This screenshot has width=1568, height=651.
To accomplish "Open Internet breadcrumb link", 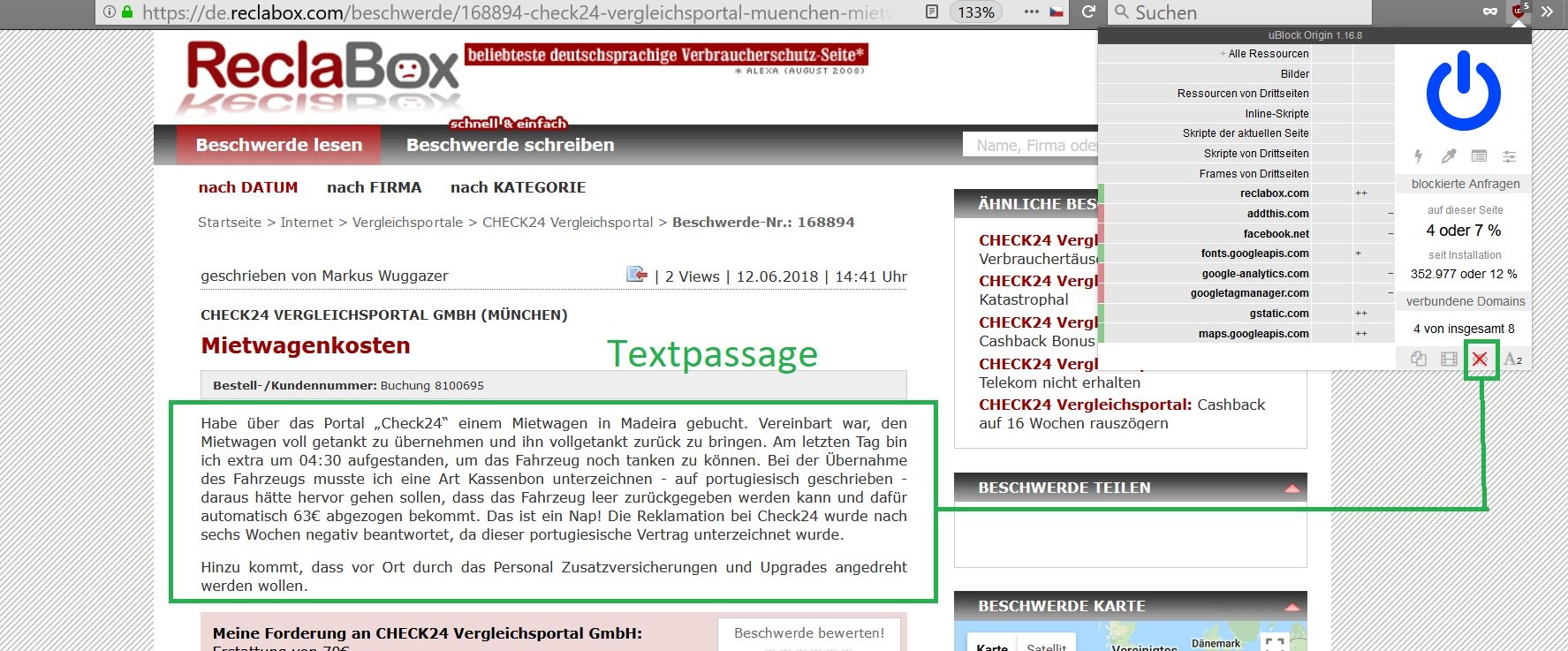I will pyautogui.click(x=307, y=223).
